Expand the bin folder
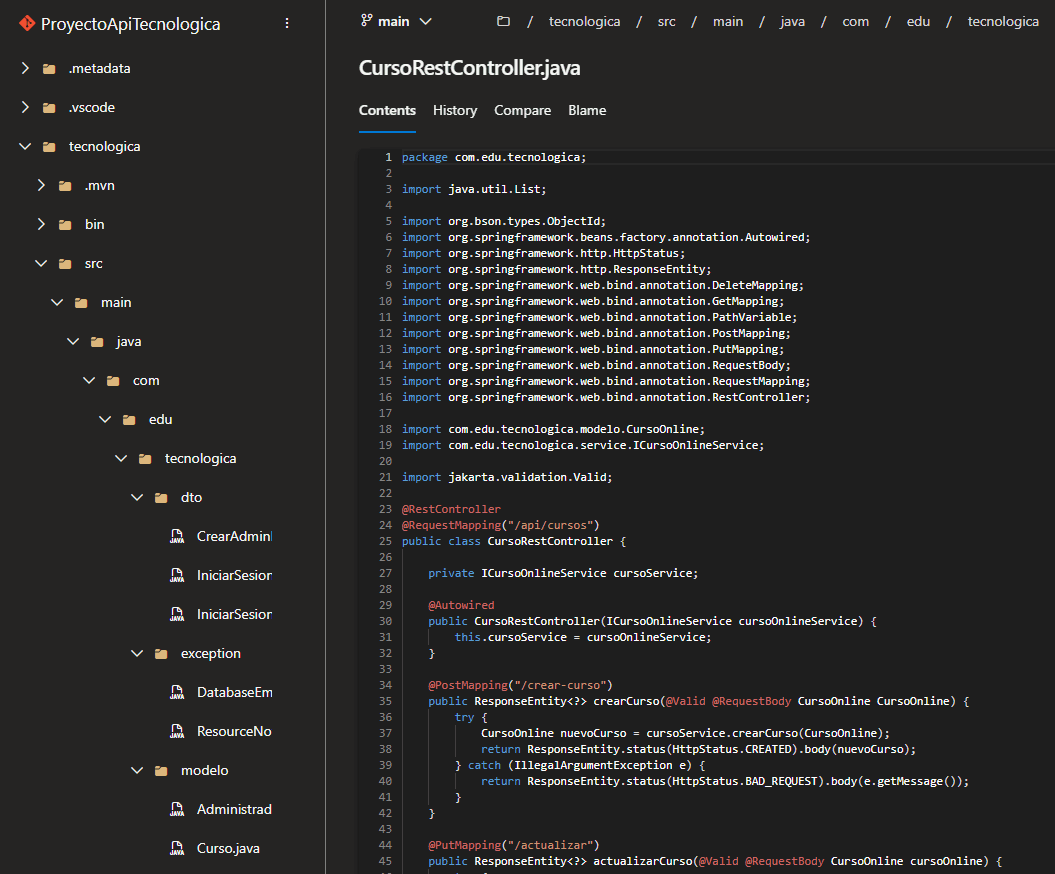Image resolution: width=1055 pixels, height=874 pixels. click(x=41, y=224)
